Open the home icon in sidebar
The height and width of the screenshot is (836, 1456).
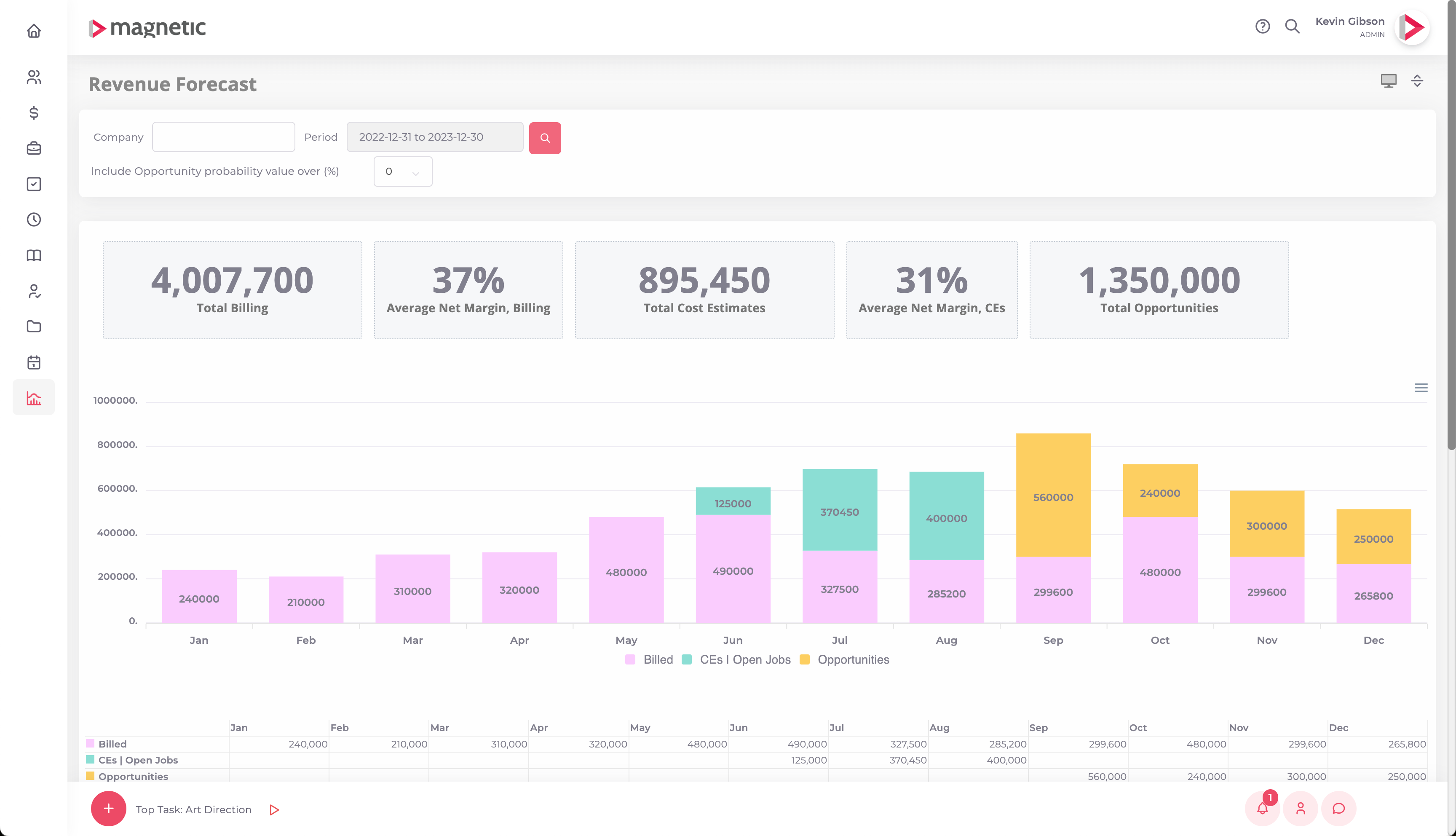(34, 31)
